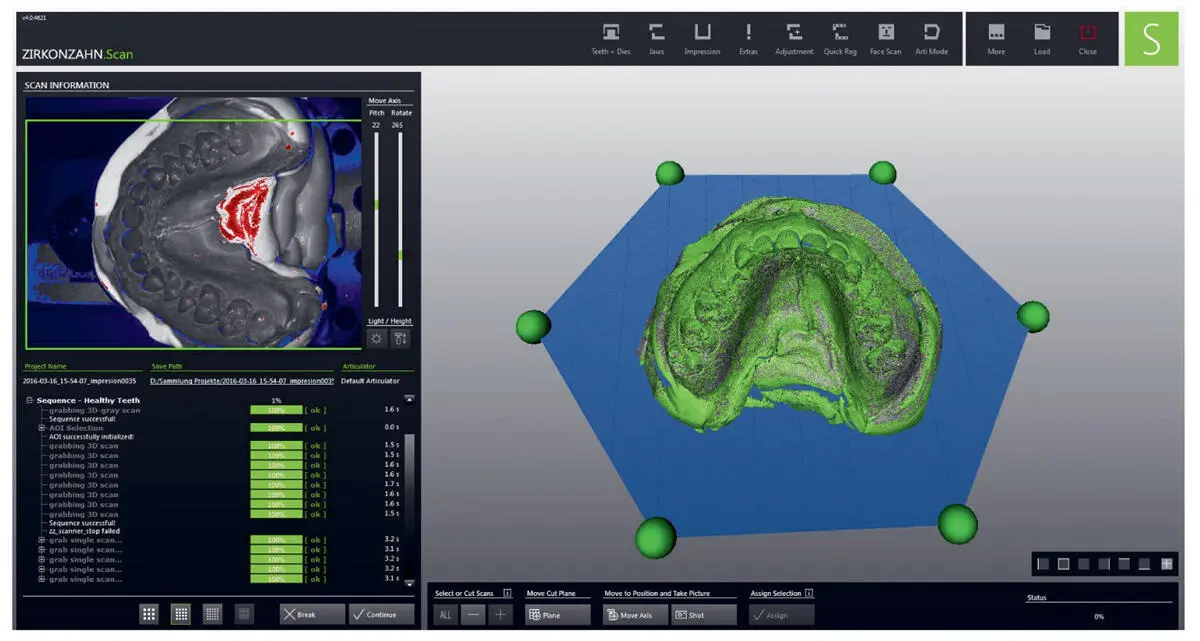Click the Load project folder icon
This screenshot has height=641, width=1200.
(x=1042, y=37)
